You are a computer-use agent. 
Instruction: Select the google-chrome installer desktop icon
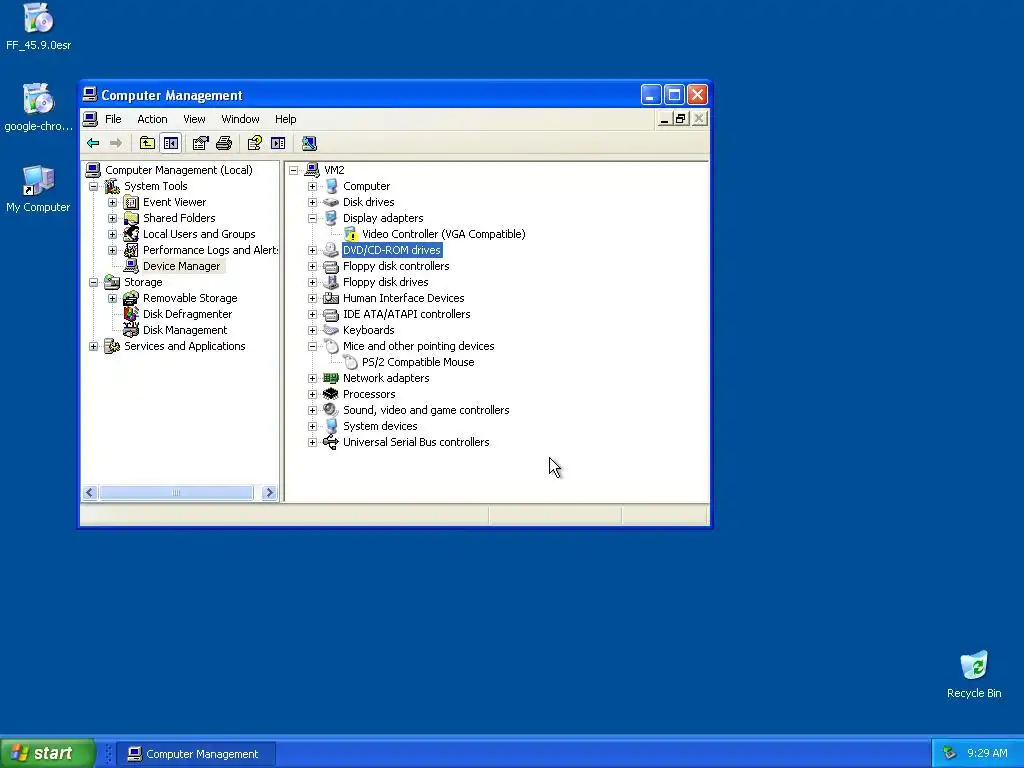[39, 108]
